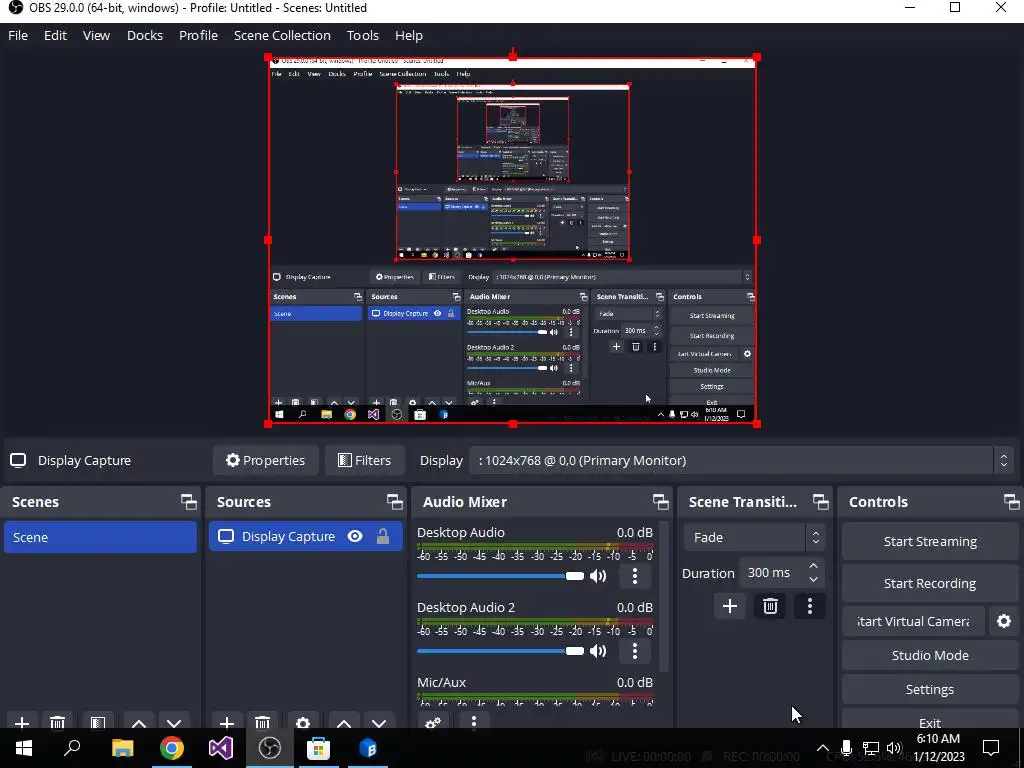Open Windows Start menu

pyautogui.click(x=24, y=748)
